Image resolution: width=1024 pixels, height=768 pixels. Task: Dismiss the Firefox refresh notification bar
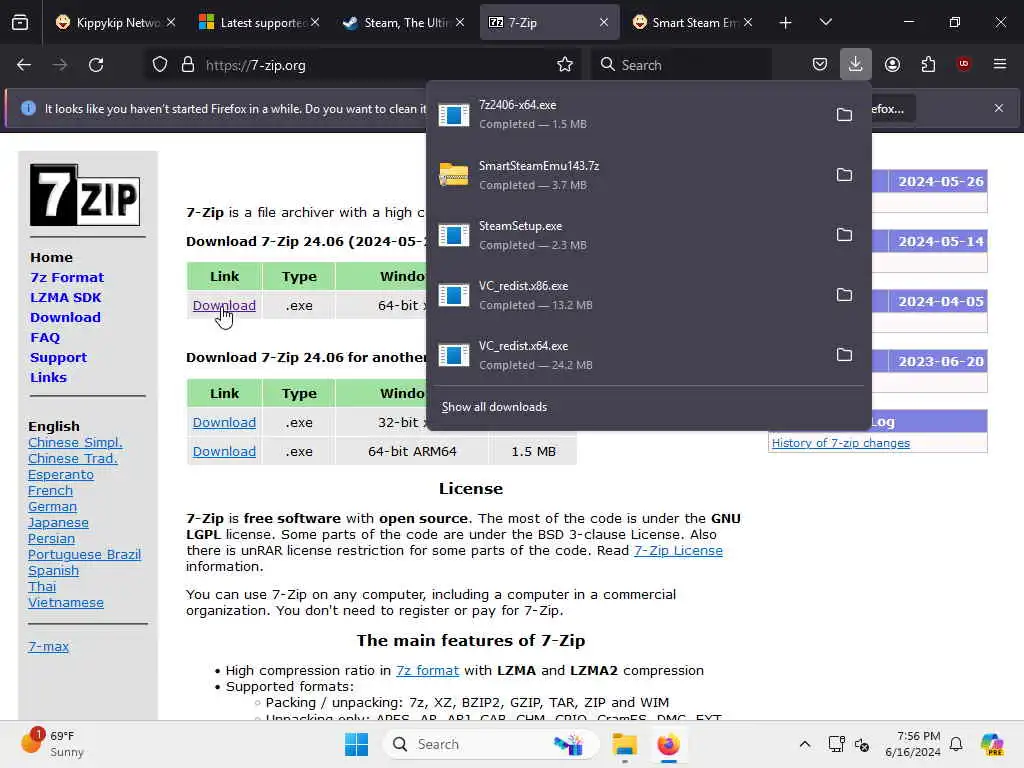pyautogui.click(x=999, y=108)
